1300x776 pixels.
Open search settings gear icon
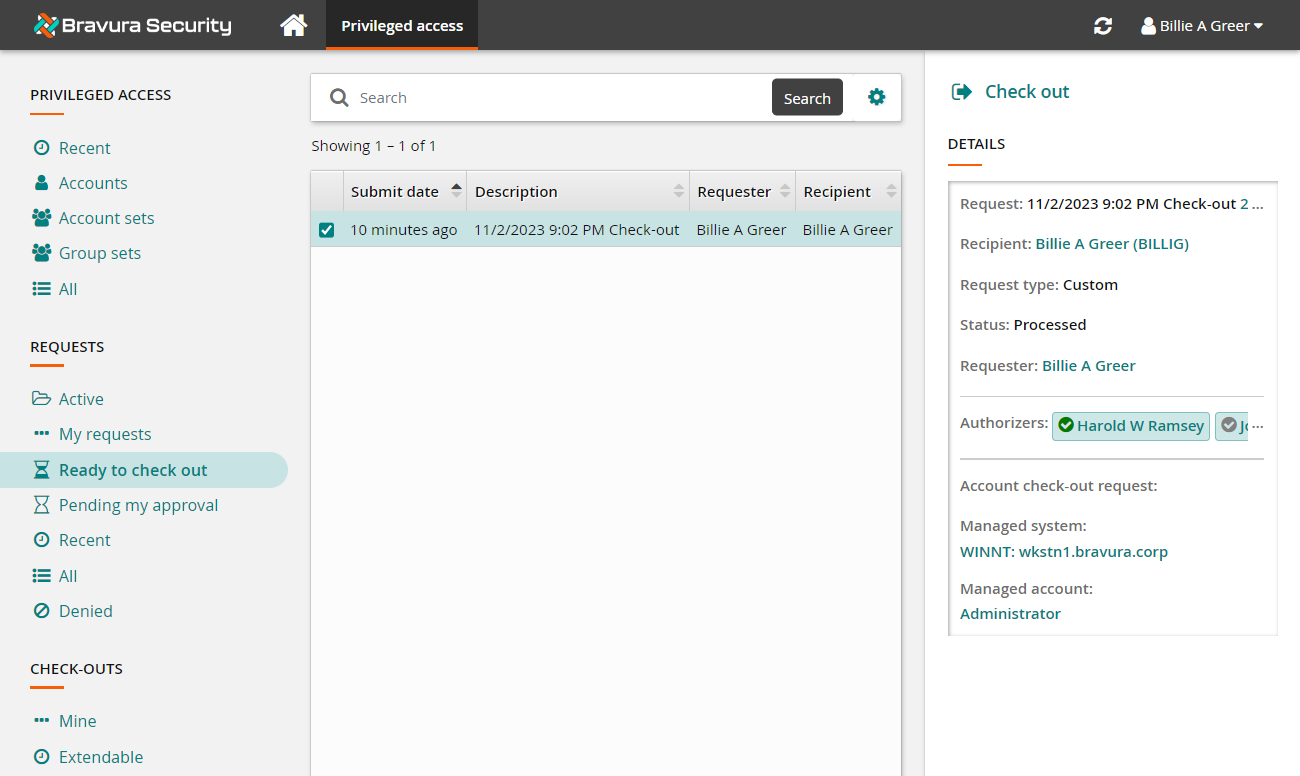pos(876,97)
